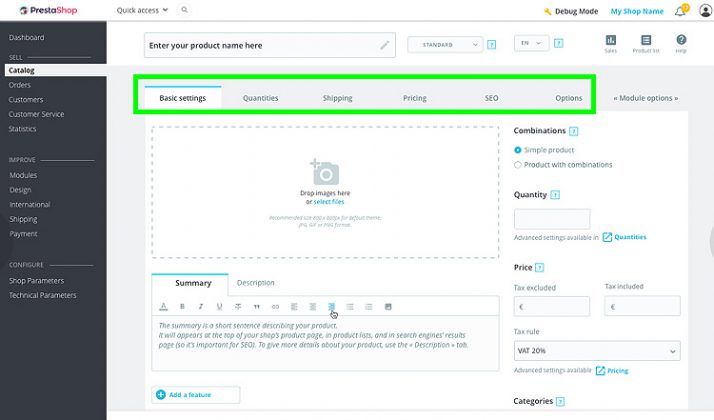The image size is (714, 420).
Task: Click the Bold formatting icon in summary editor
Action: coord(182,306)
